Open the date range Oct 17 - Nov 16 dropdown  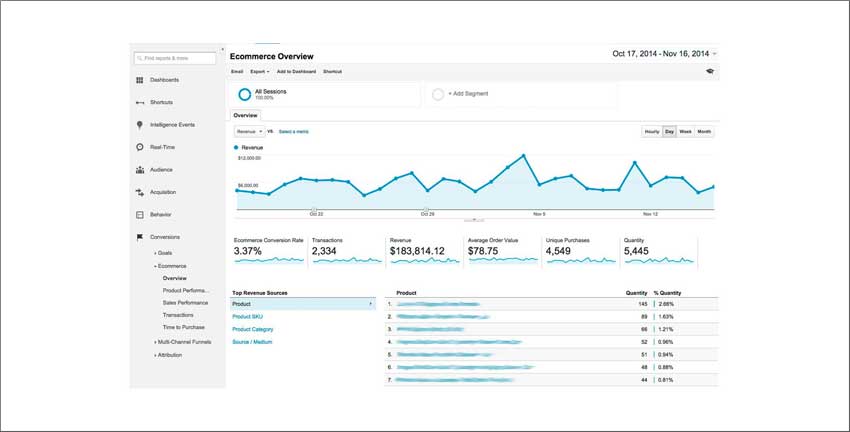tap(664, 54)
